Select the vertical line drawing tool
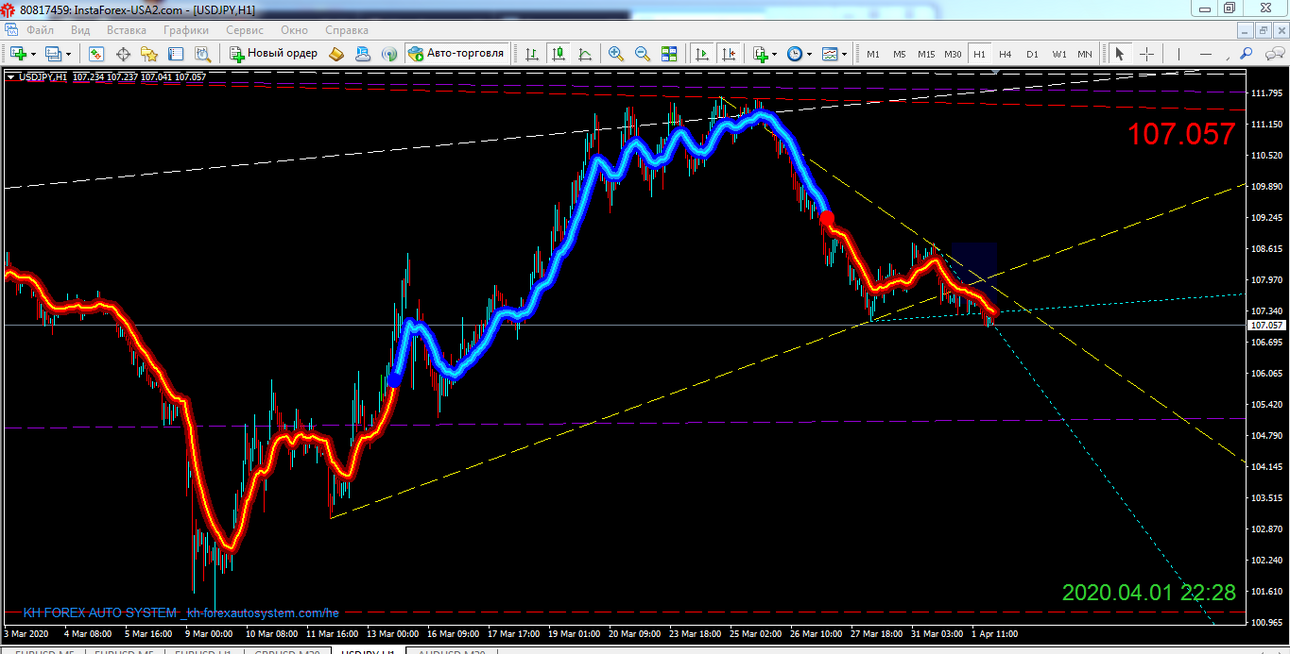 click(1180, 53)
